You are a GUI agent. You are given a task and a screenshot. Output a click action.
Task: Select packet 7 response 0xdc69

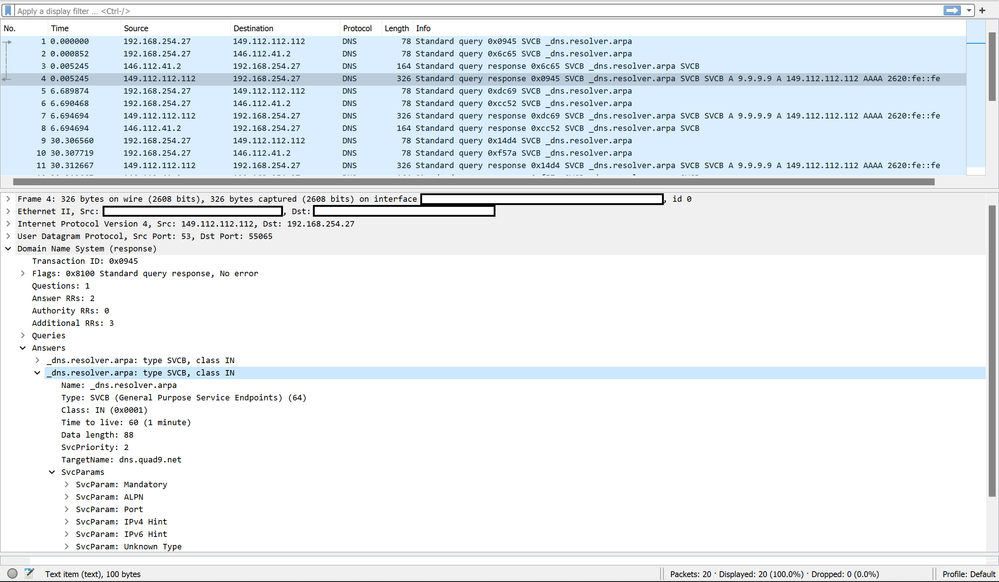click(x=484, y=116)
